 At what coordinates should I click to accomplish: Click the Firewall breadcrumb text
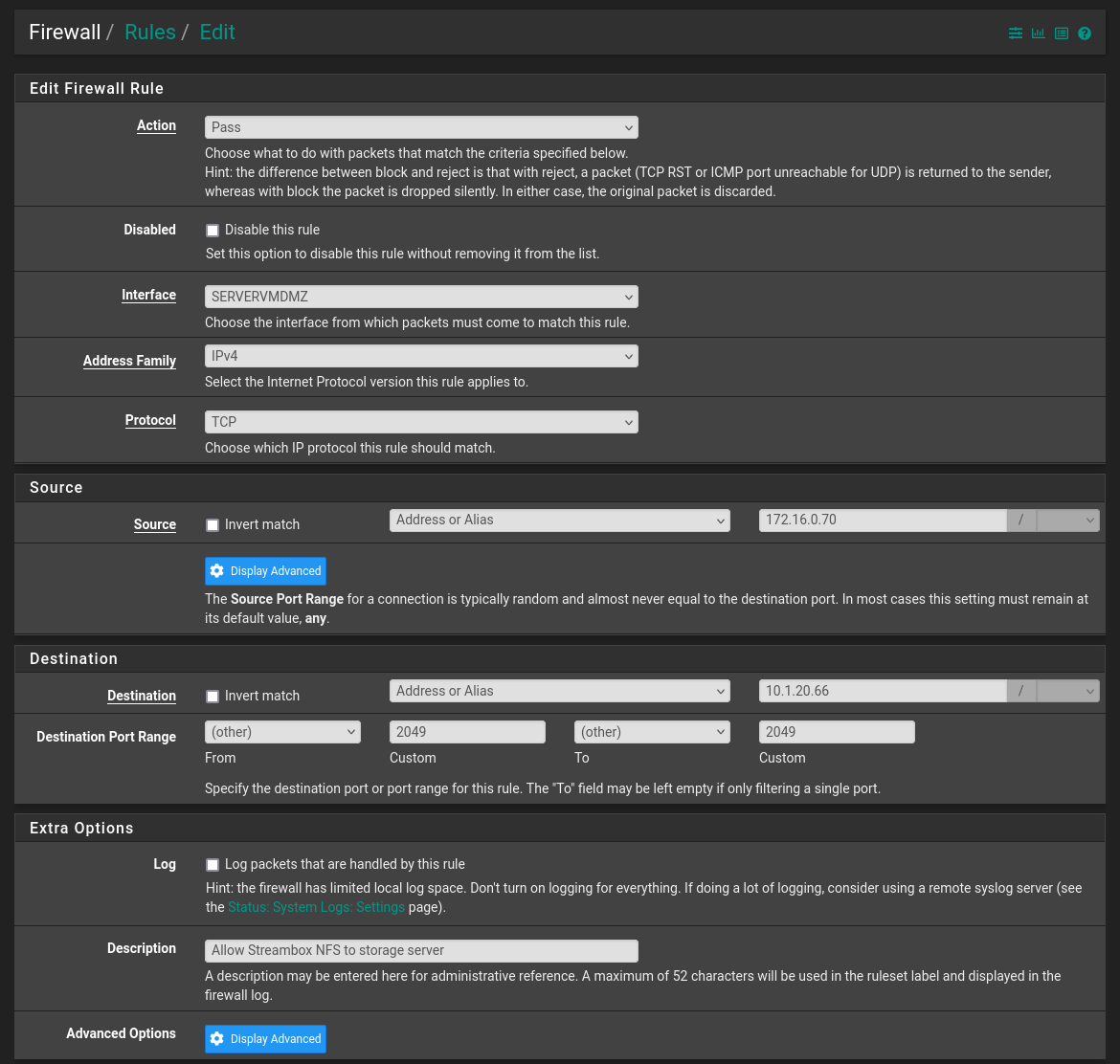pos(65,33)
